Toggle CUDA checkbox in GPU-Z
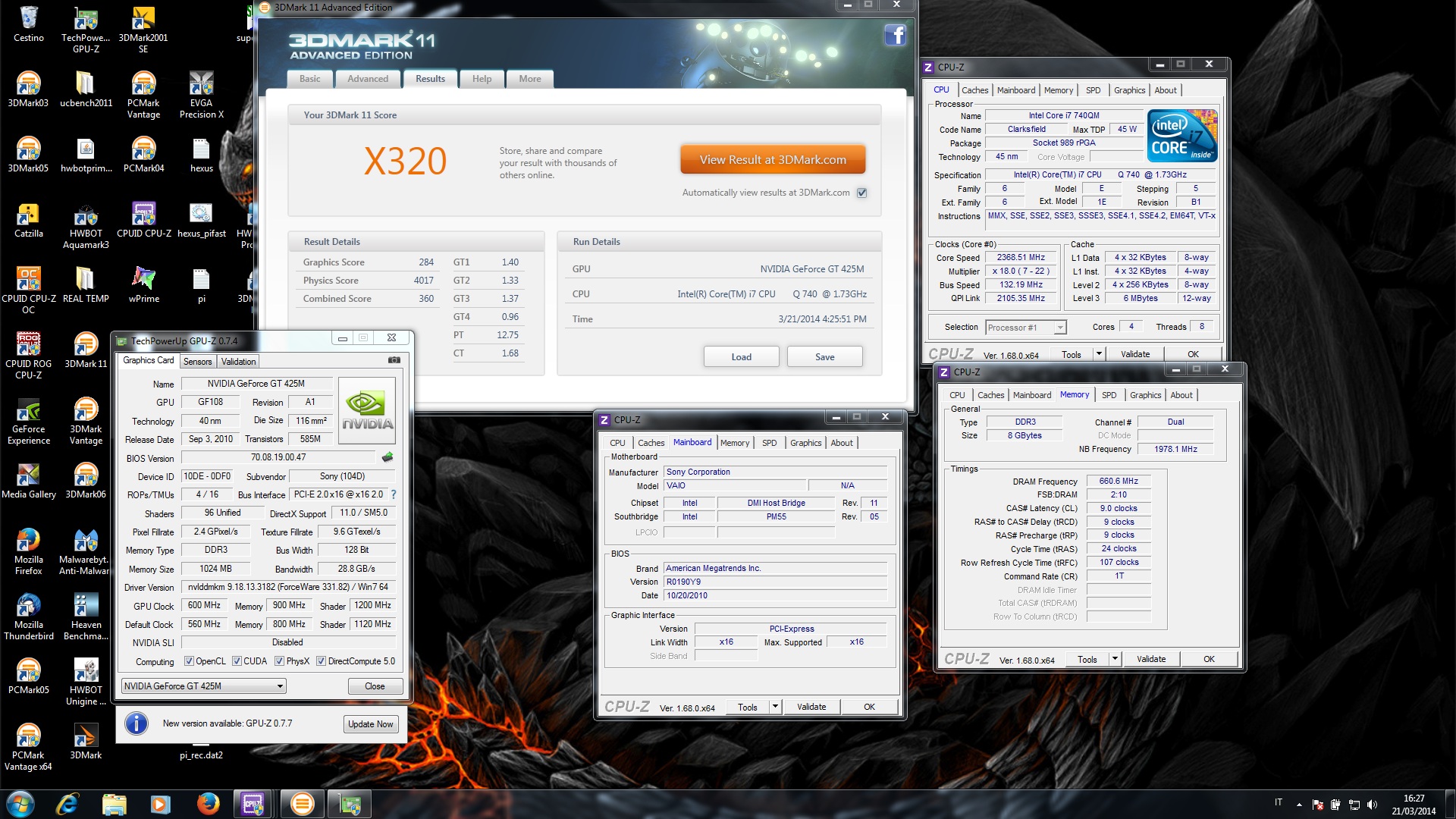The width and height of the screenshot is (1456, 819). pyautogui.click(x=237, y=661)
